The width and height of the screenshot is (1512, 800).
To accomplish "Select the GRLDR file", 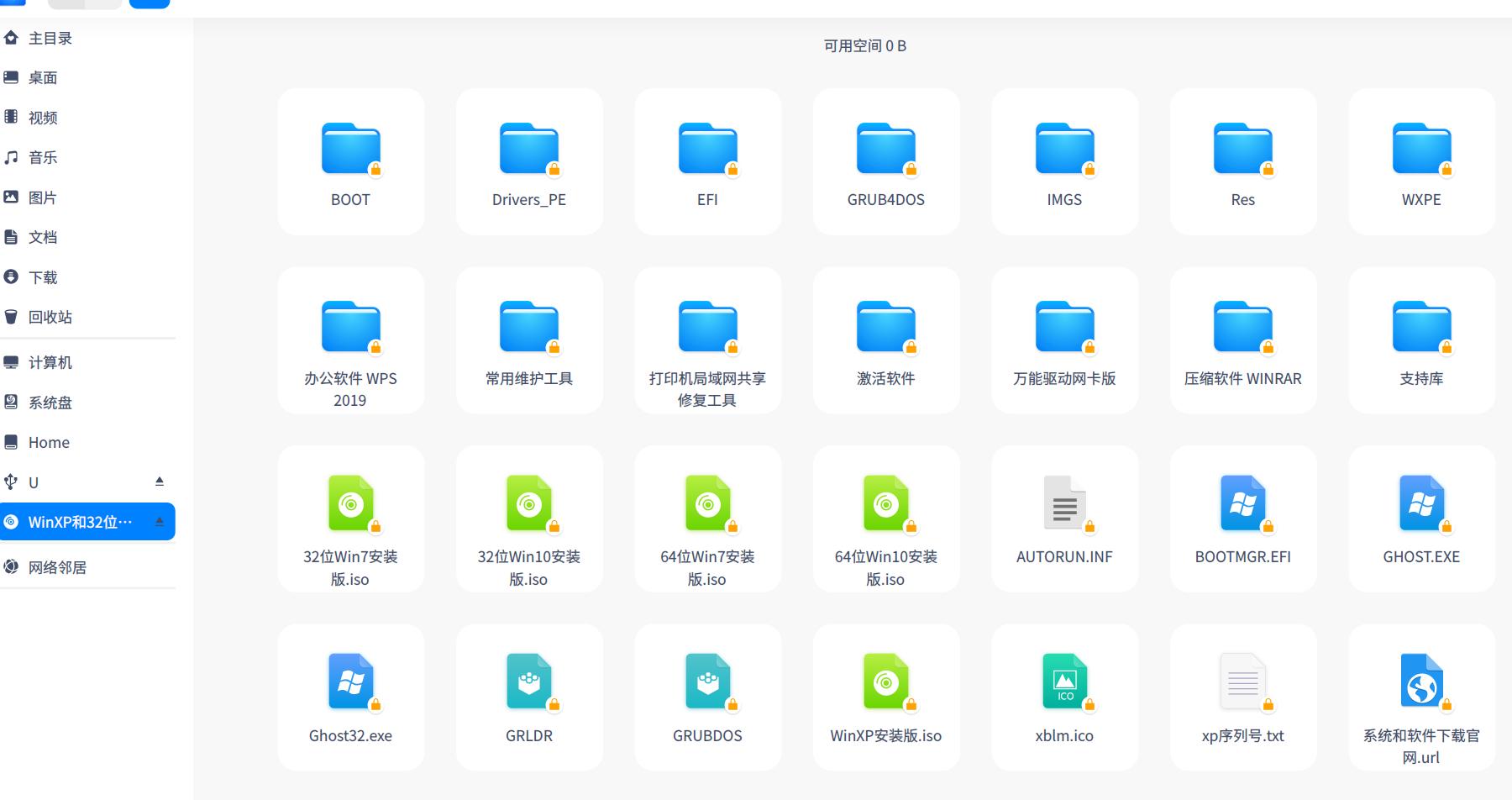I will click(528, 697).
